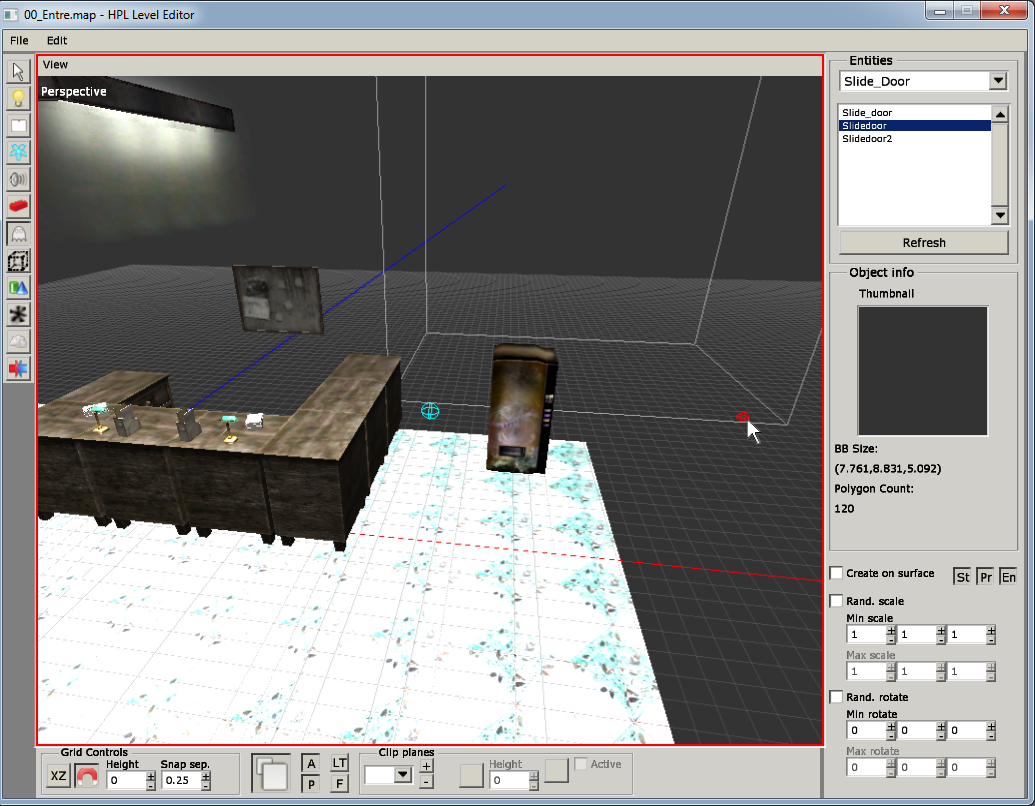Expand the Clip planes dropdown

point(403,774)
